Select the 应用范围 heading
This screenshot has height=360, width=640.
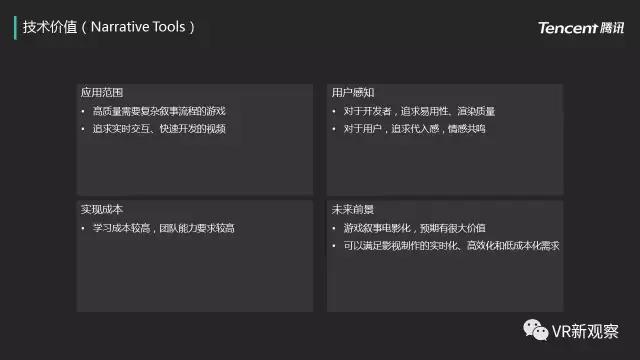tap(102, 93)
